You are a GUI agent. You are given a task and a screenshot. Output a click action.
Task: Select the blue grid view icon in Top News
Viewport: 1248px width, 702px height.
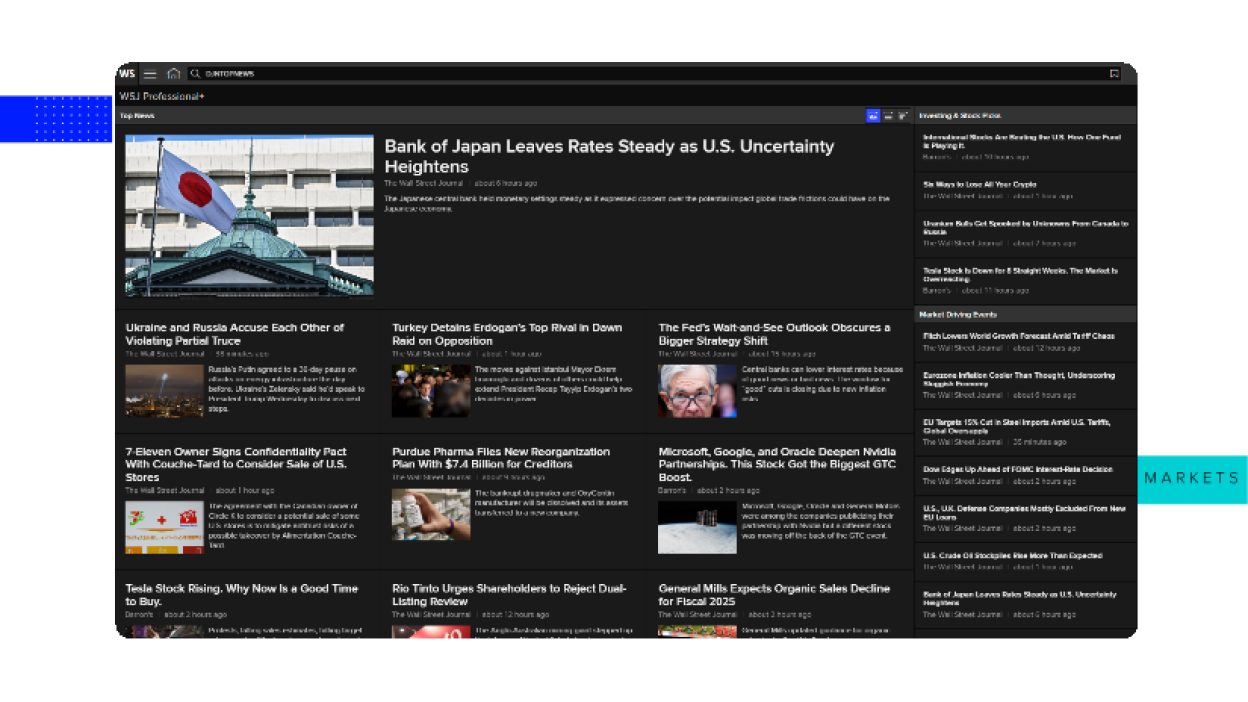[873, 116]
